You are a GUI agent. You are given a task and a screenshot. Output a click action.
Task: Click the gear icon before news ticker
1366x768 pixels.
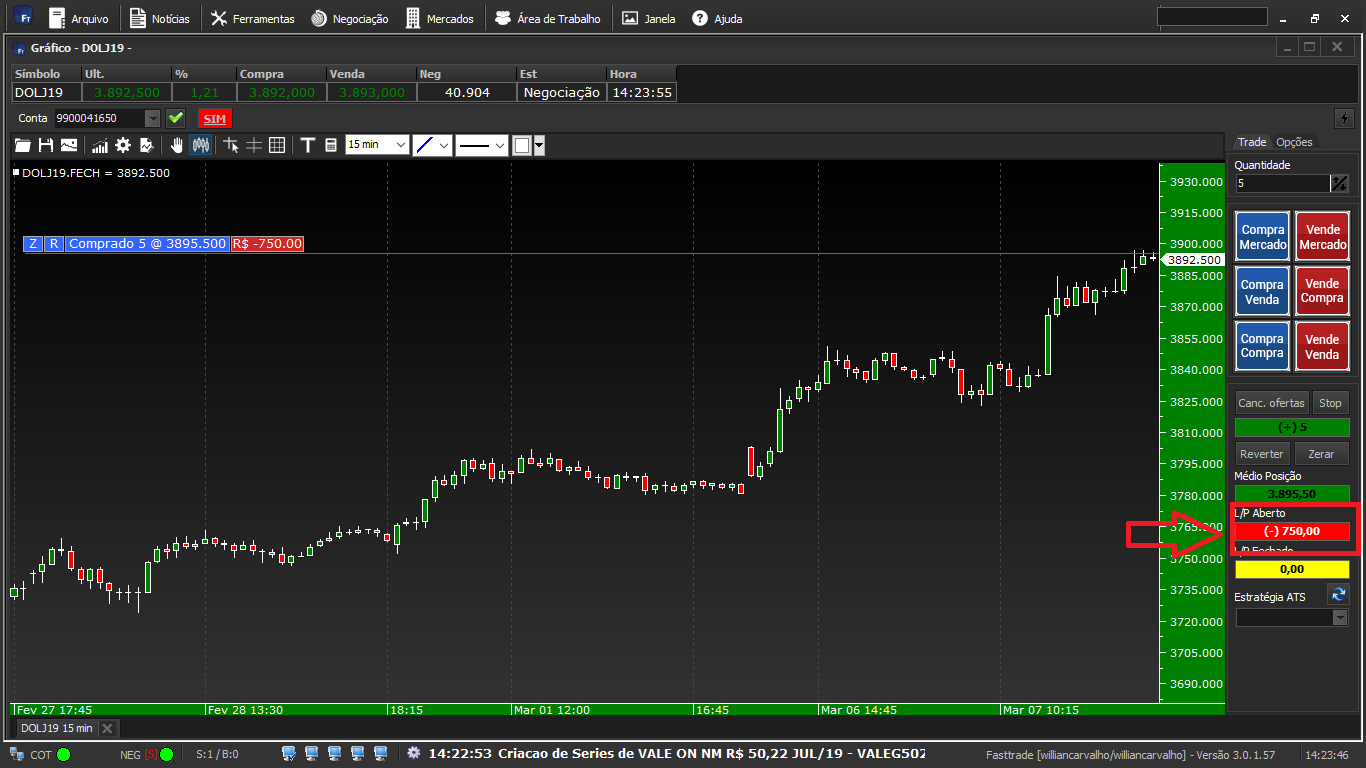pos(413,753)
